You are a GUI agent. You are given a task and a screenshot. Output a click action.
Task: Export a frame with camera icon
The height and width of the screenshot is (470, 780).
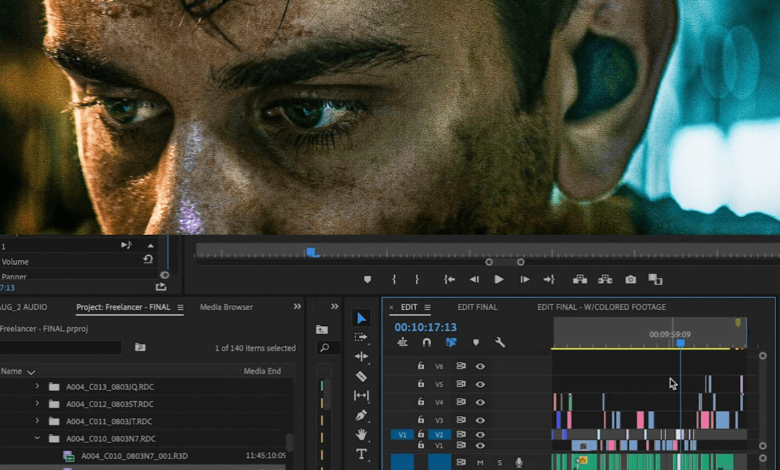pos(630,280)
